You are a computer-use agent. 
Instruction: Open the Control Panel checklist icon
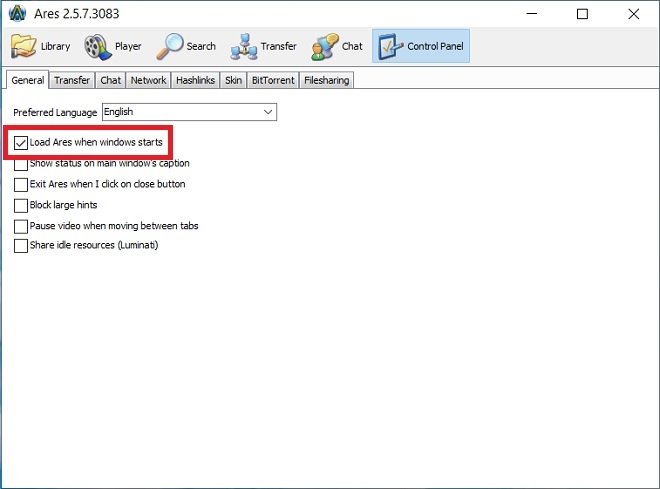[391, 46]
